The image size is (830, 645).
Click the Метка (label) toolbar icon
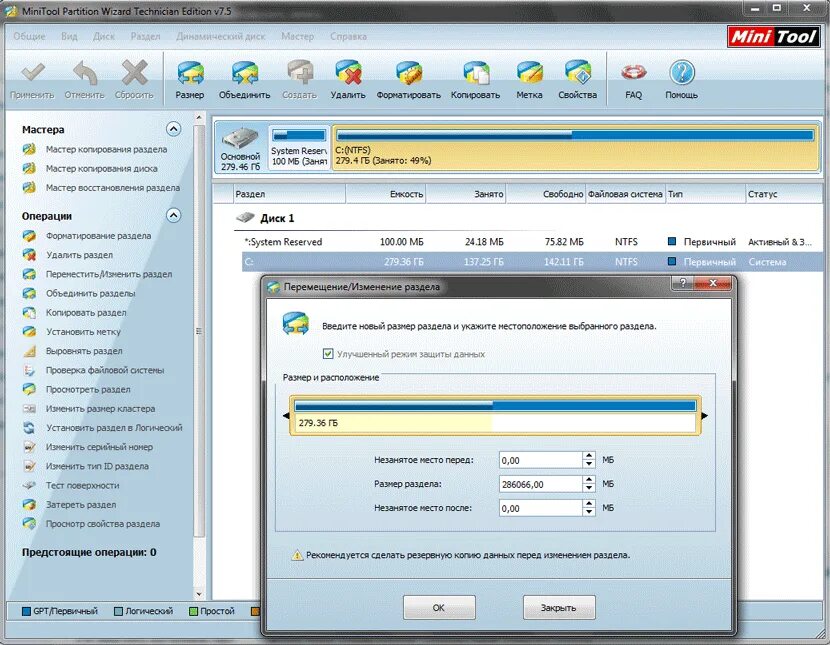click(529, 73)
